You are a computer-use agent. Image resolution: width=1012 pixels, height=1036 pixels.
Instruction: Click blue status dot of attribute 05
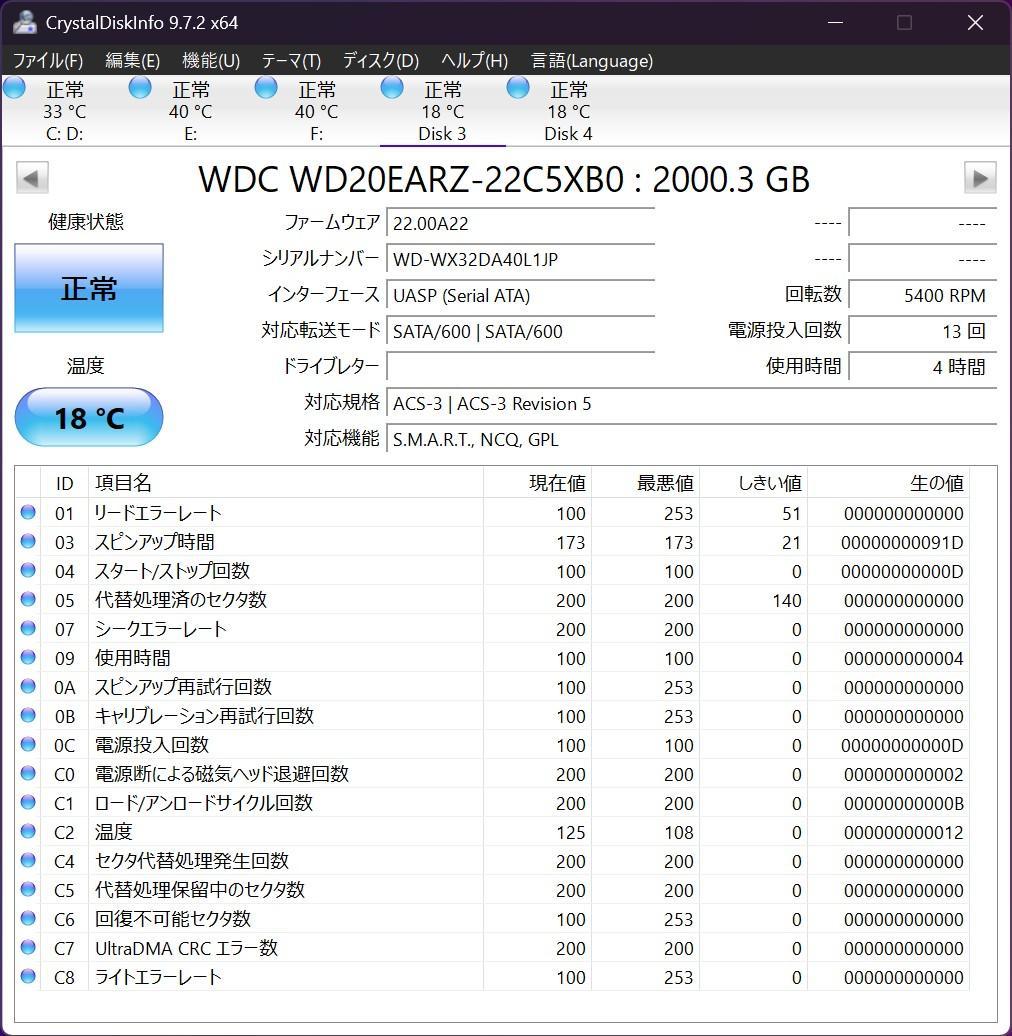pos(28,599)
